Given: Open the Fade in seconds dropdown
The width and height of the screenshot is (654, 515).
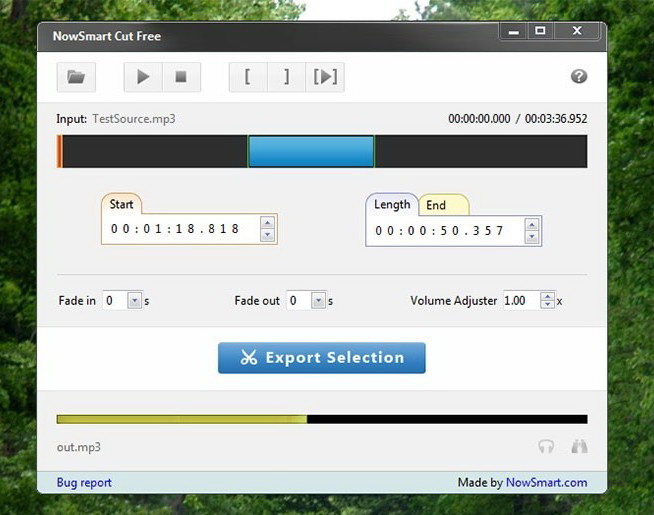Looking at the screenshot, I should [134, 301].
